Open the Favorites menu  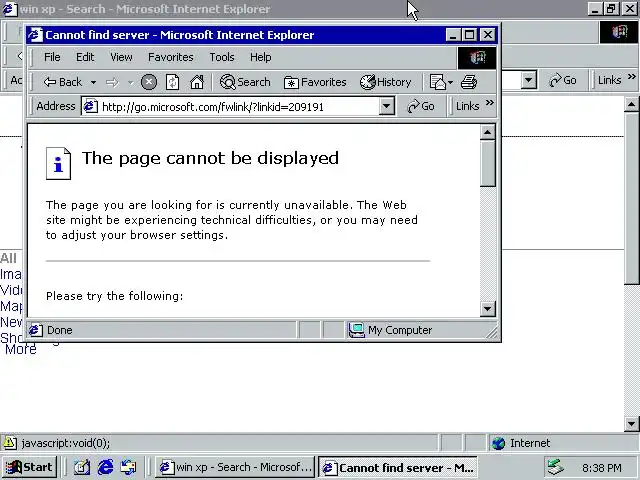[171, 57]
